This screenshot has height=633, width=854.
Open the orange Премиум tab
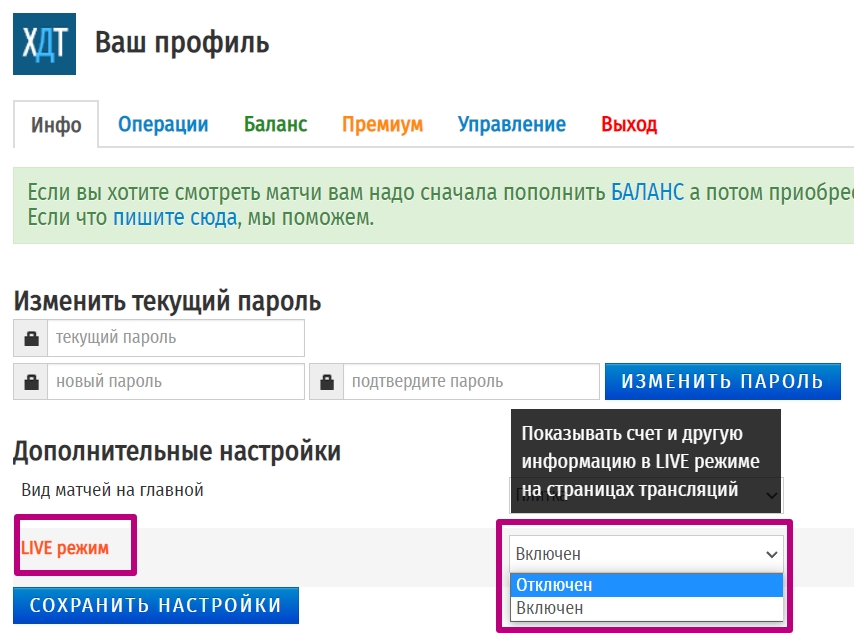(x=382, y=125)
